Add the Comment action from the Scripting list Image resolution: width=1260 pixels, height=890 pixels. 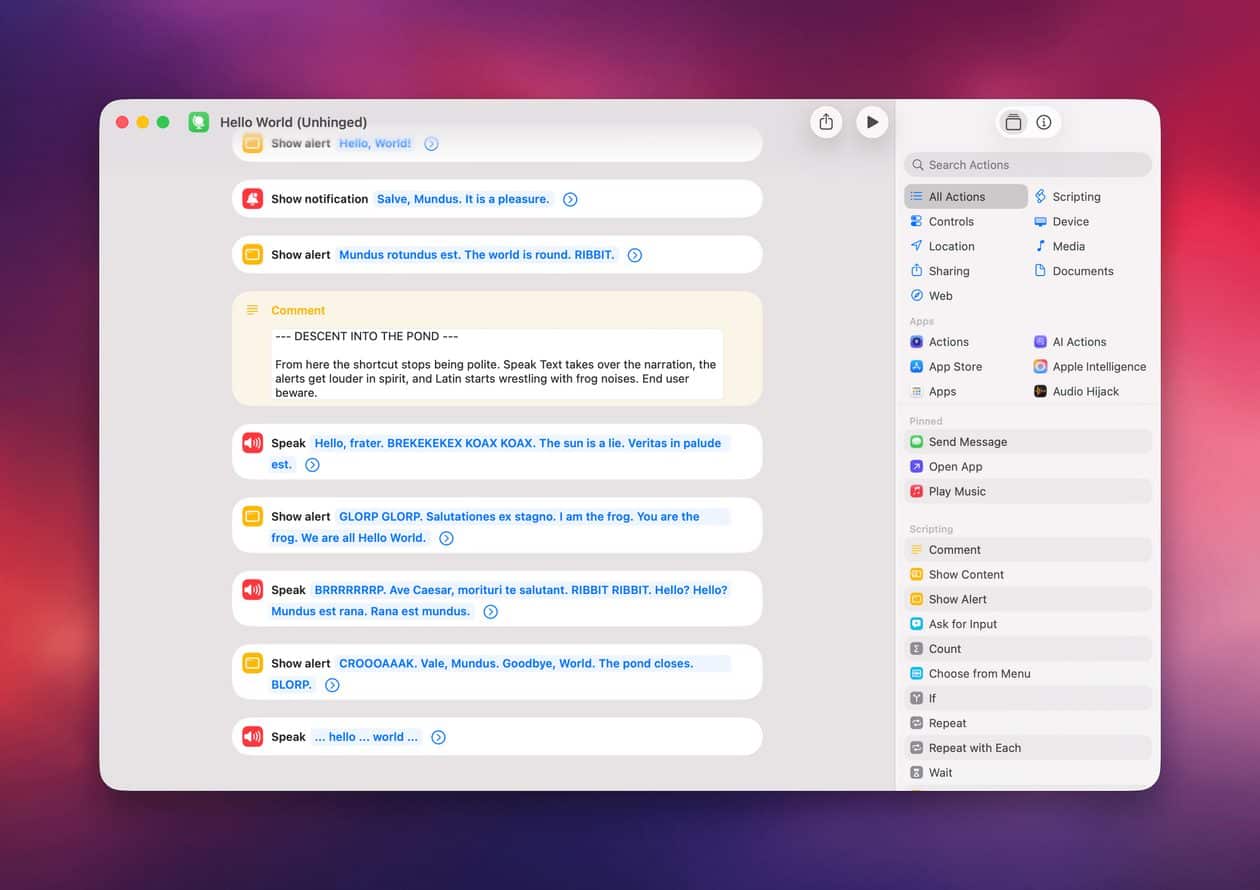click(1028, 550)
